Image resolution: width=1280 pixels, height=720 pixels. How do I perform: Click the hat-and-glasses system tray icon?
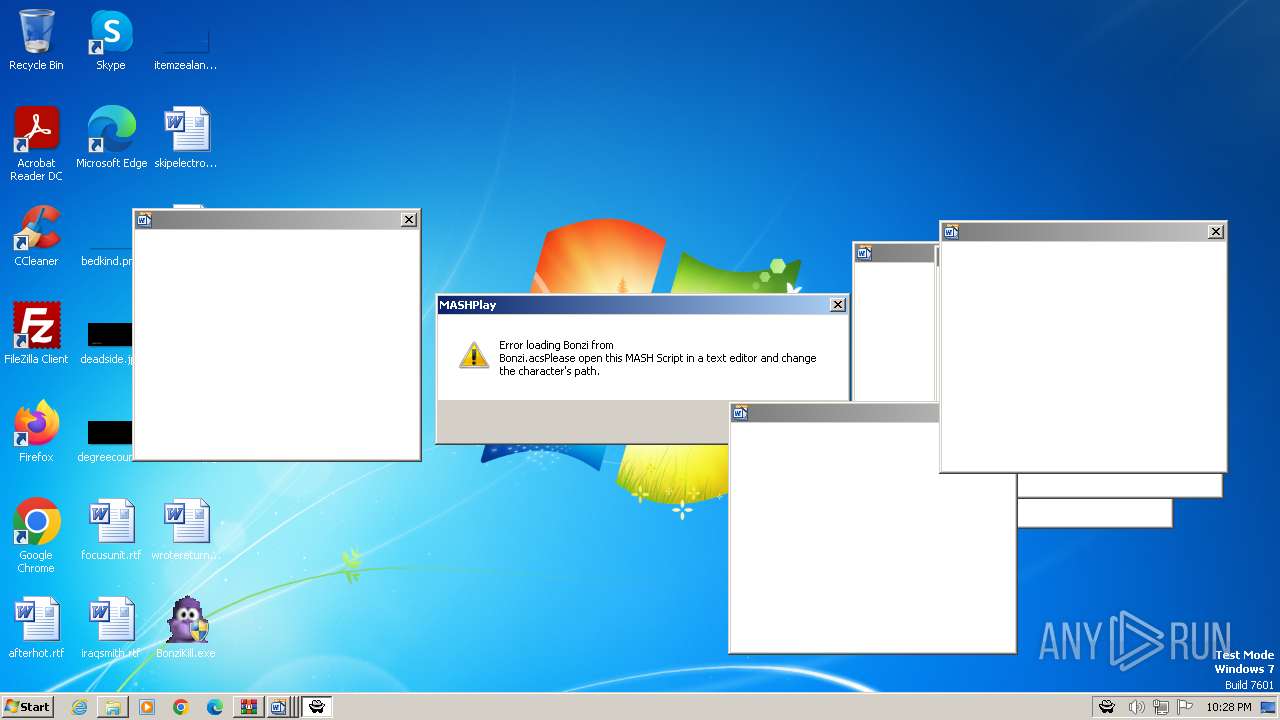tap(1107, 707)
